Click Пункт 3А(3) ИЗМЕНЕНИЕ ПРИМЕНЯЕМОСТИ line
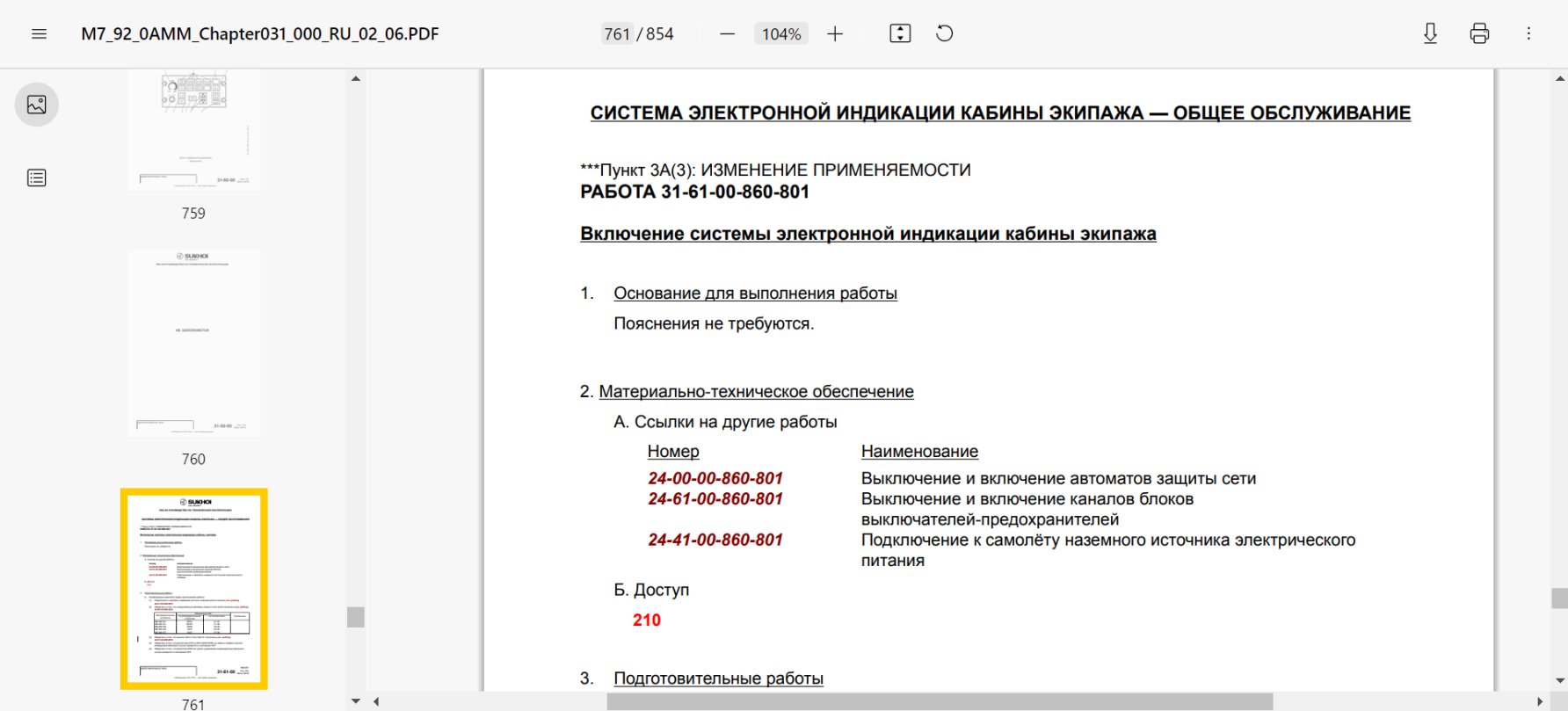This screenshot has height=711, width=1568. [x=775, y=170]
